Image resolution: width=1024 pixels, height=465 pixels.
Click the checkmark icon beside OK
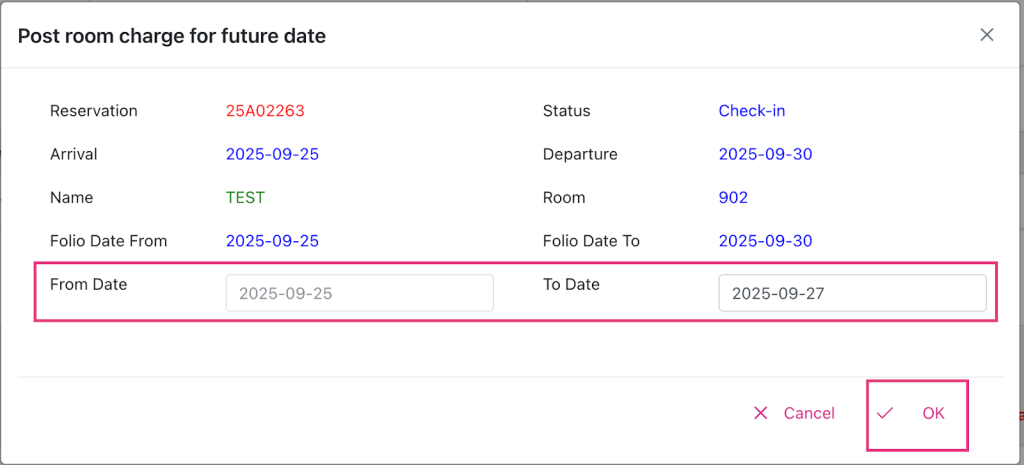885,413
